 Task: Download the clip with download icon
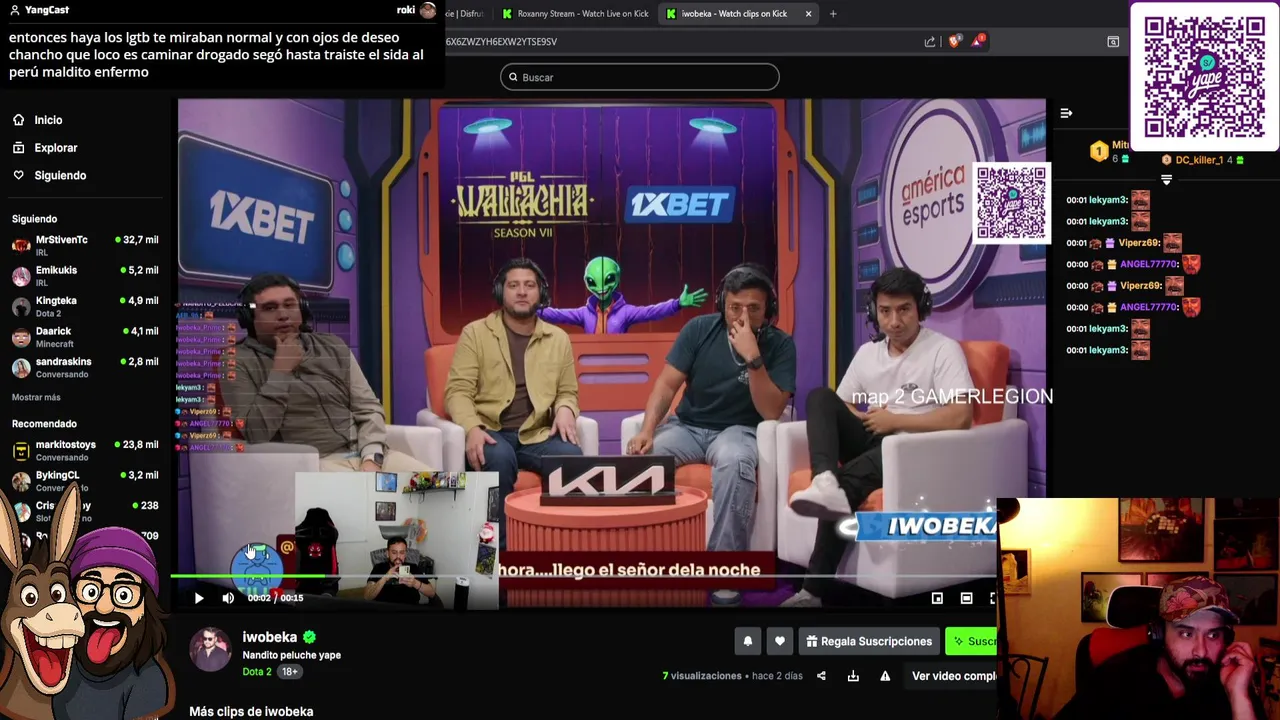point(853,676)
